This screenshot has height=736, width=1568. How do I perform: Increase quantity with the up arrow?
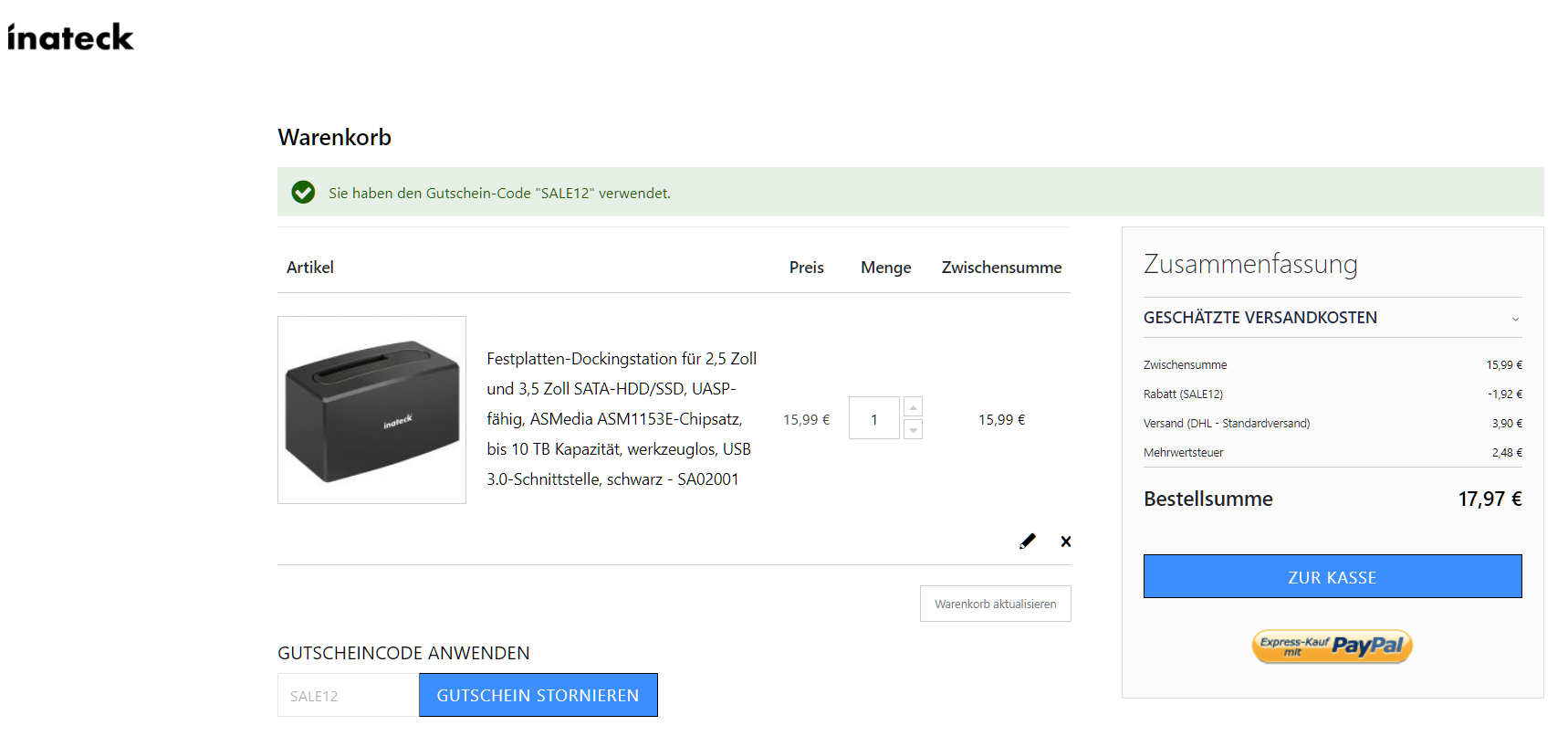(913, 406)
